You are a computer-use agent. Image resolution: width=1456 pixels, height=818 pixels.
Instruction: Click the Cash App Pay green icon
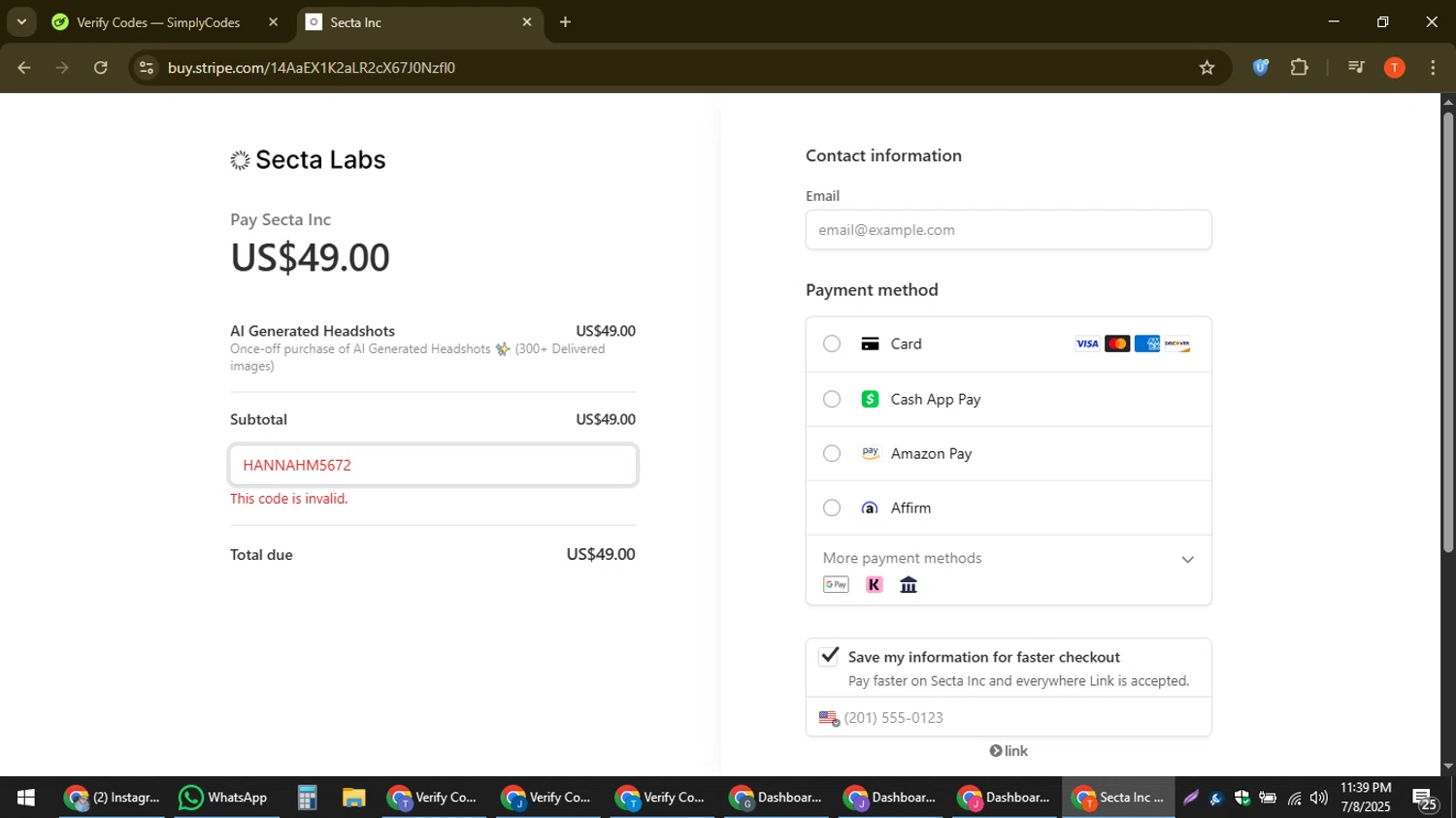click(870, 399)
